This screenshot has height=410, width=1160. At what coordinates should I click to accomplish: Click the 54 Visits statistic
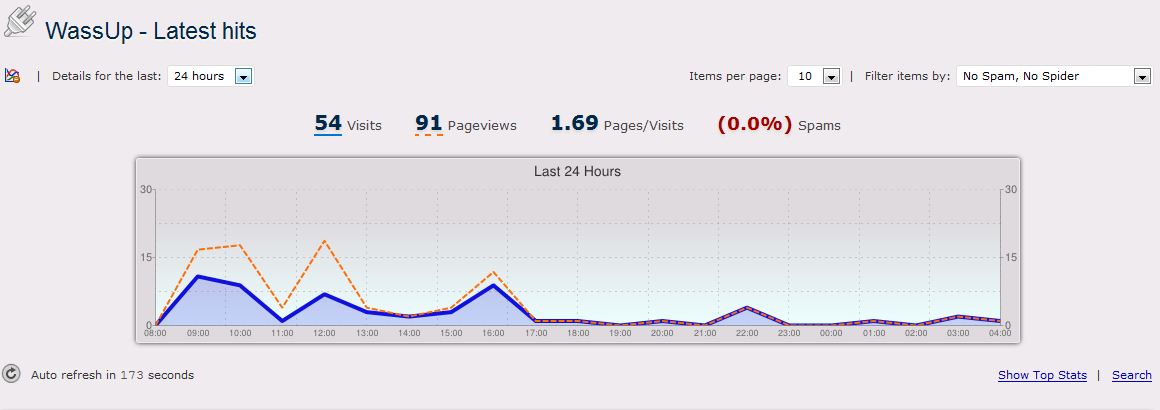(348, 124)
